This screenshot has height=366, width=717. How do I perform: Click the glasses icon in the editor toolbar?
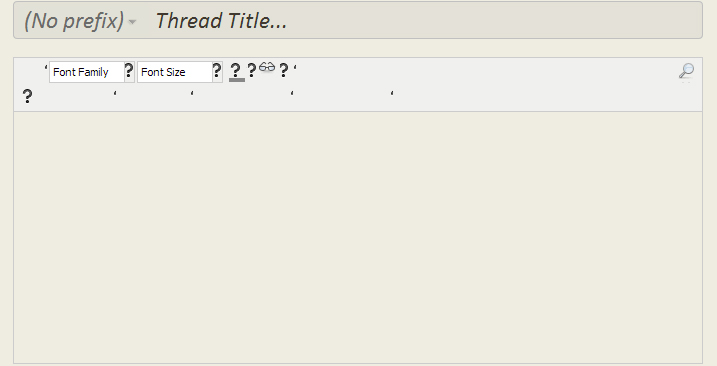267,67
